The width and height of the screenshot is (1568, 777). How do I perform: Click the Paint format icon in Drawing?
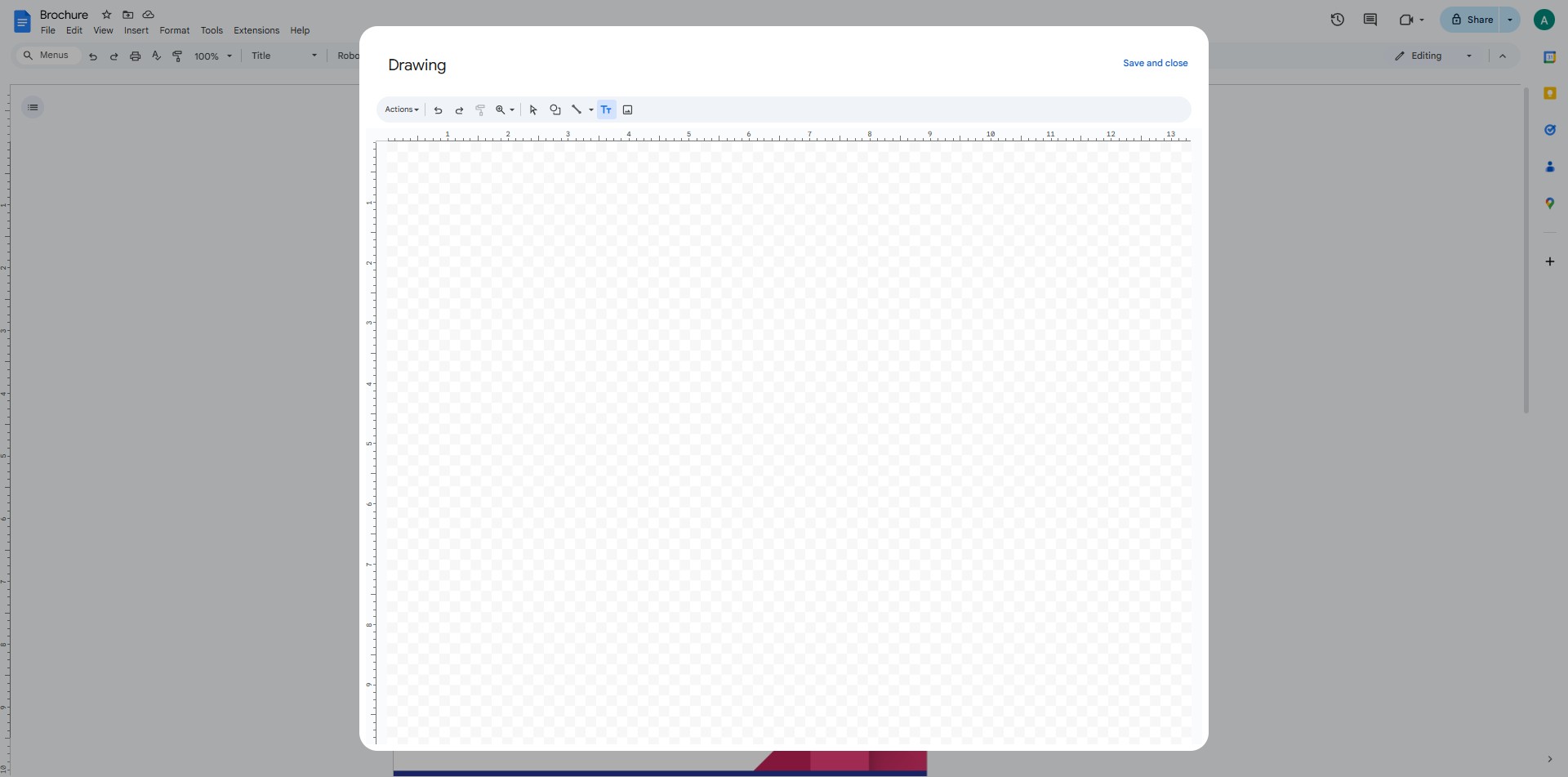coord(480,109)
